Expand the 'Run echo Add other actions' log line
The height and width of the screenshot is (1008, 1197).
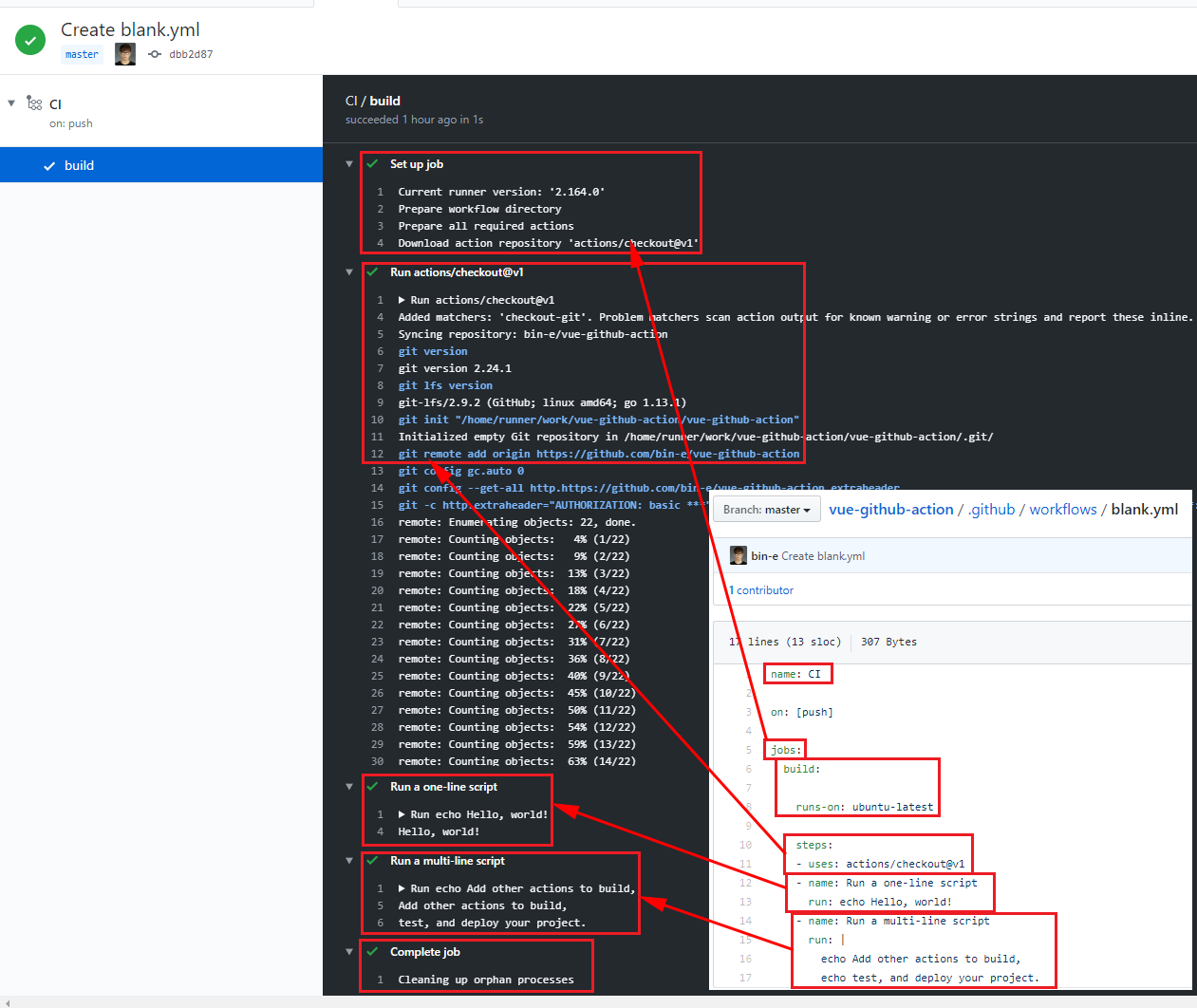coord(402,888)
